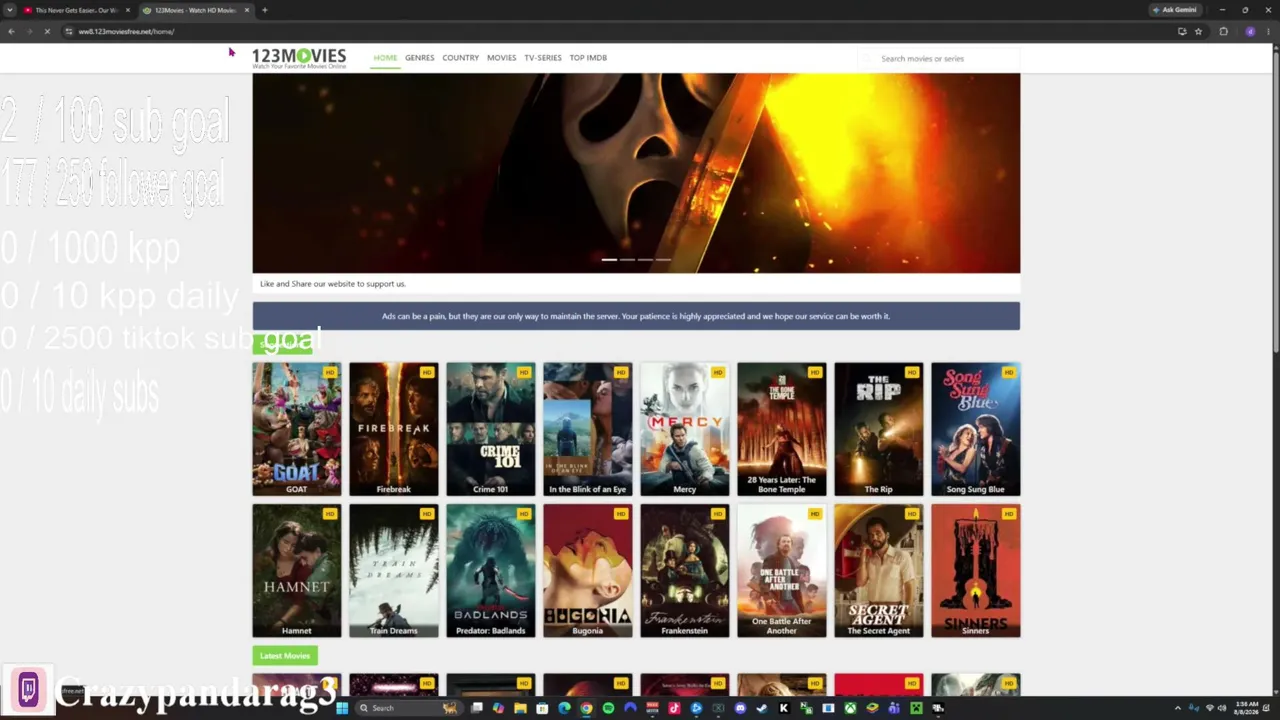This screenshot has width=1280, height=720.
Task: Go back using browser back arrow
Action: tap(11, 31)
